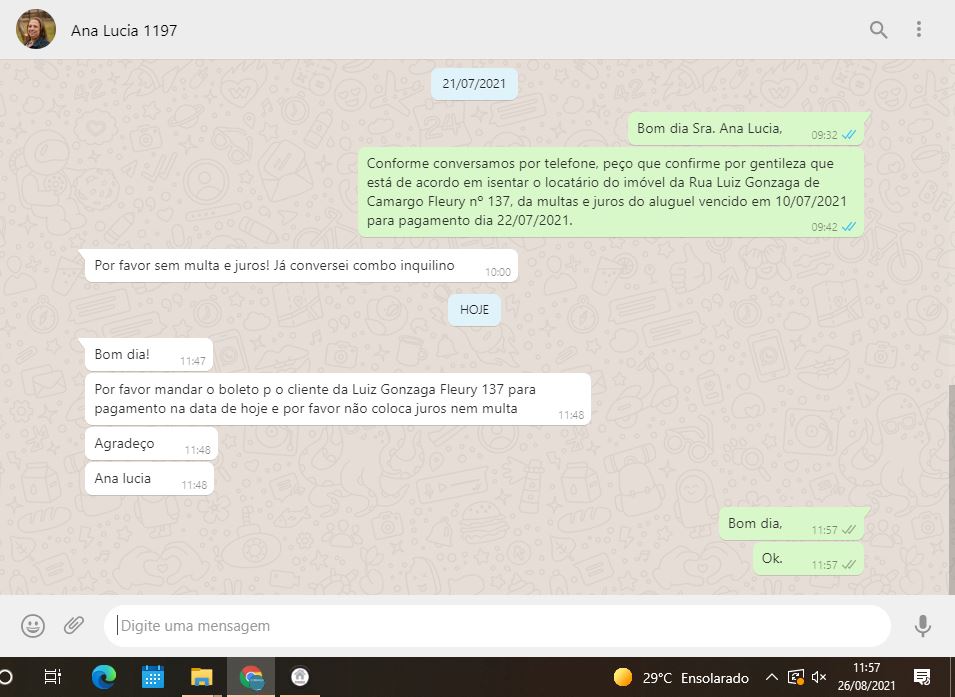Open File Explorer from the taskbar
Image resolution: width=955 pixels, height=697 pixels.
click(x=202, y=677)
